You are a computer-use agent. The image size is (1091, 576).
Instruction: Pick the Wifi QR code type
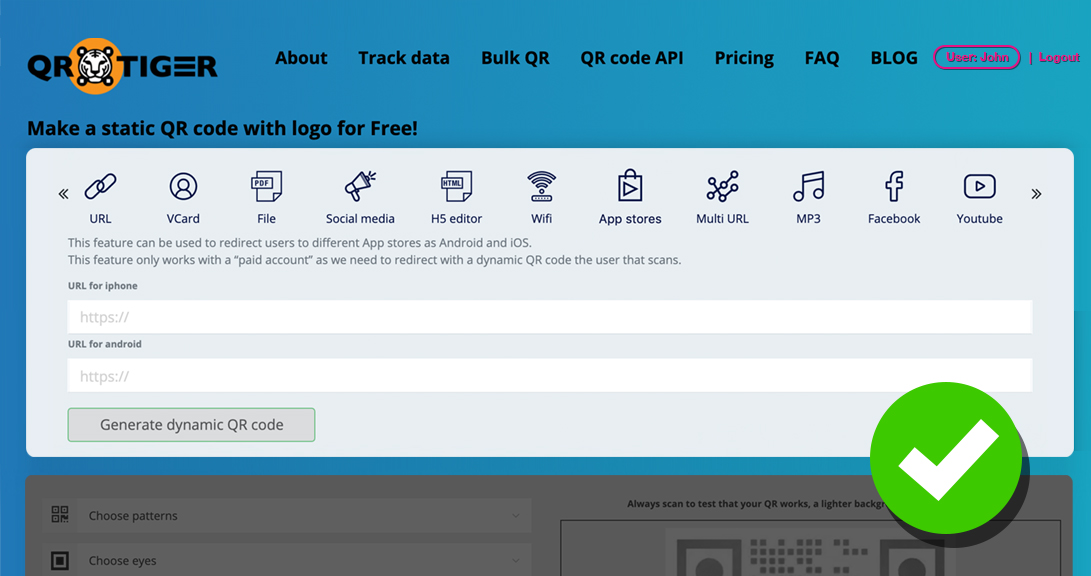pyautogui.click(x=541, y=195)
